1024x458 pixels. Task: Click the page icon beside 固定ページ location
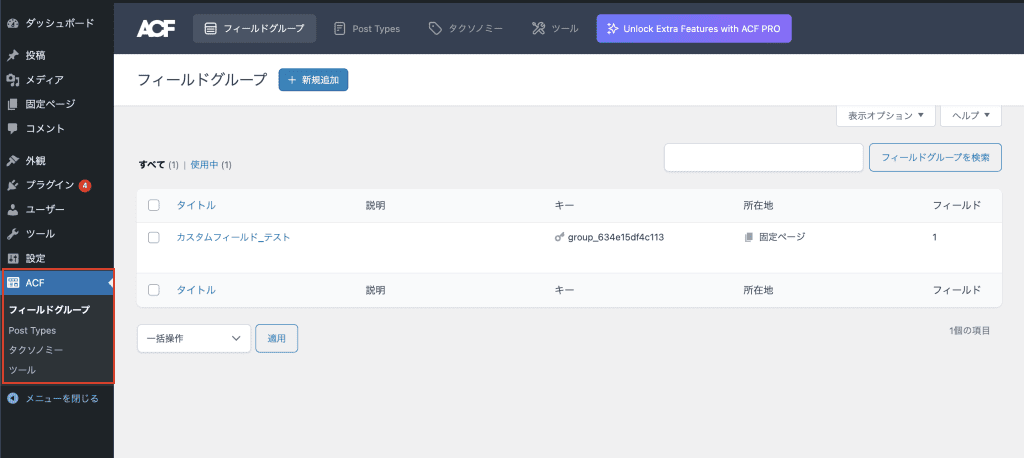coord(748,237)
